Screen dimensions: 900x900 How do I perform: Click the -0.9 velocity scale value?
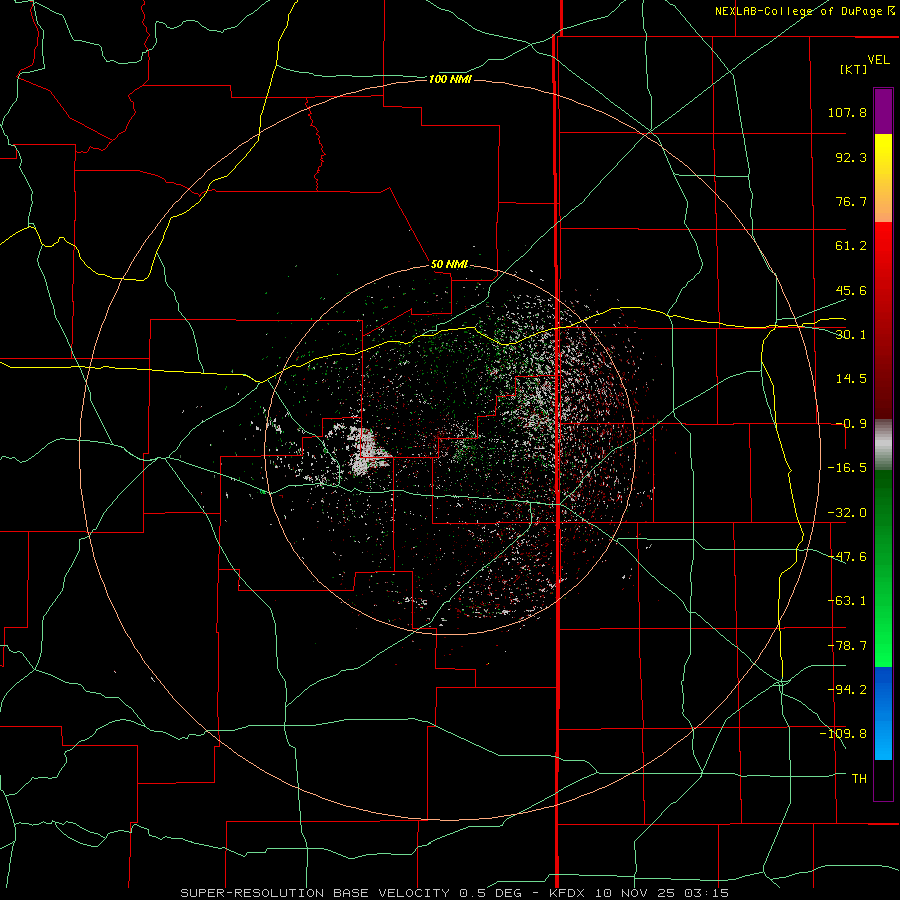point(851,424)
